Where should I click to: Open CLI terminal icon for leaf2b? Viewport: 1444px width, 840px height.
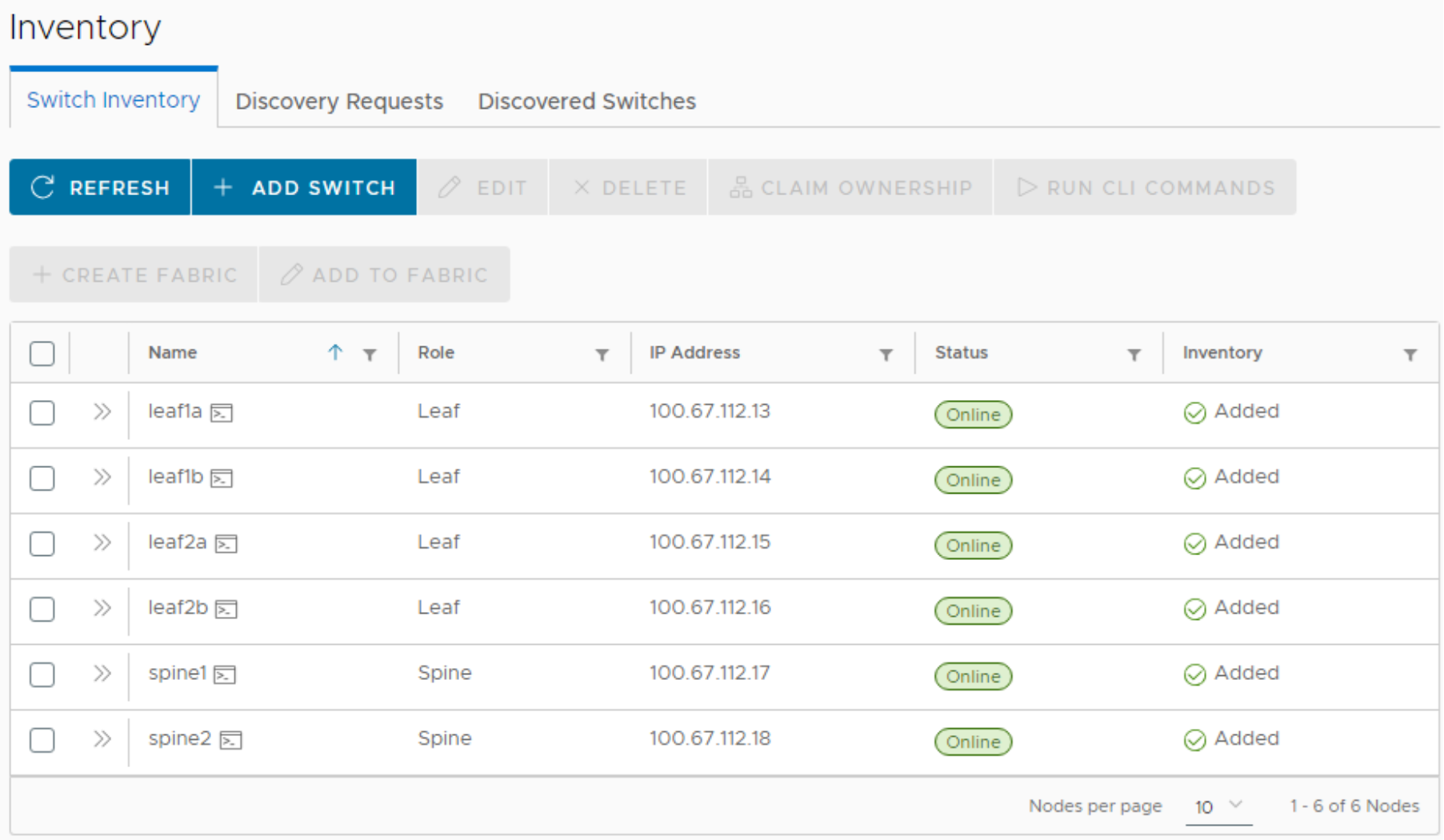226,610
